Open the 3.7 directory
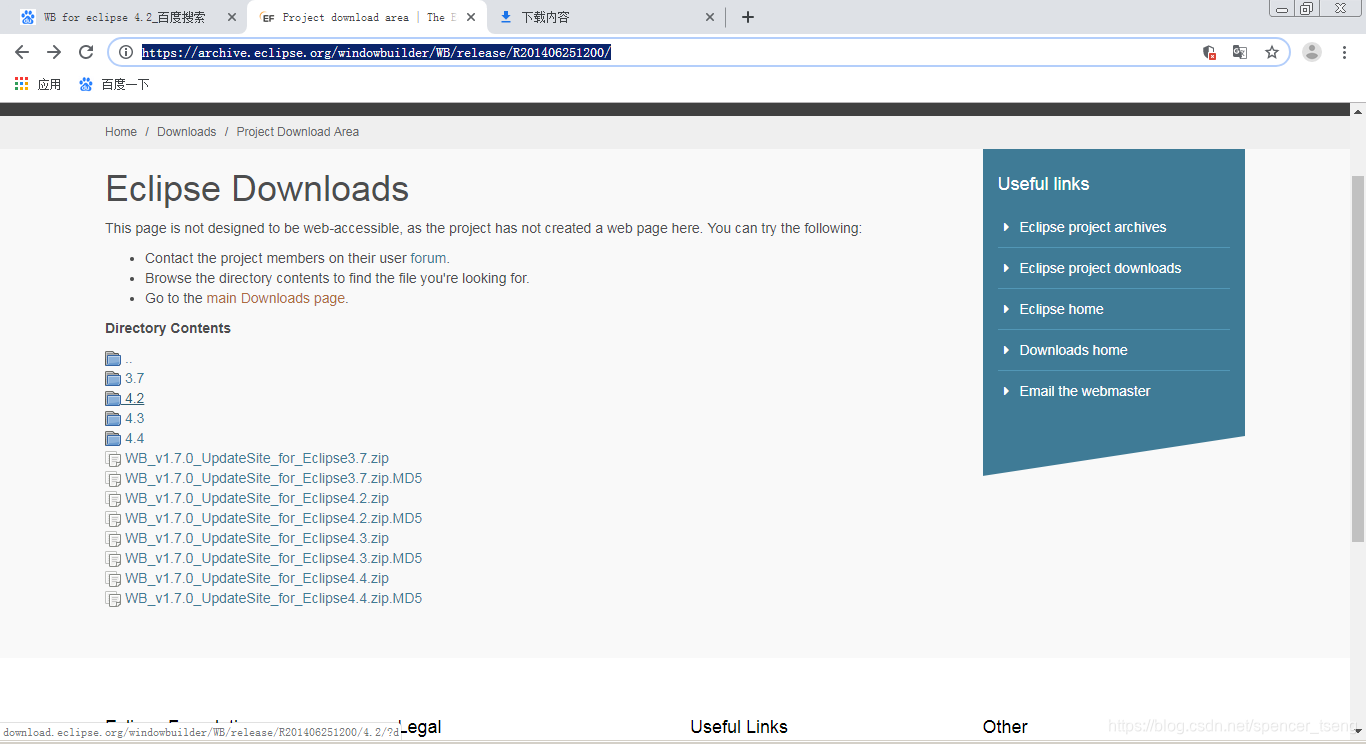The height and width of the screenshot is (744, 1366). tap(134, 379)
